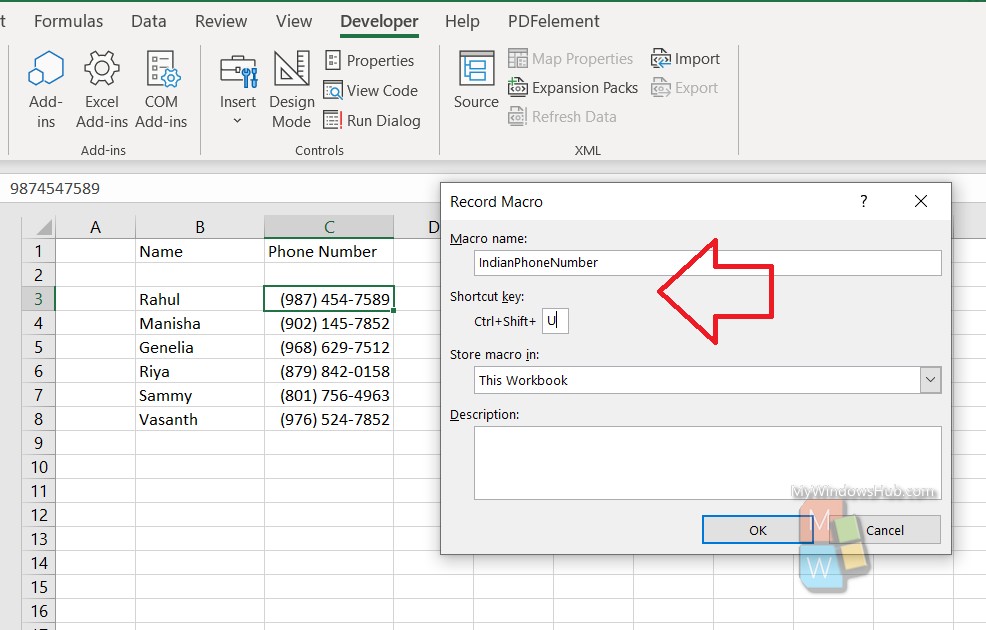Click the Record Macro dialog help icon
986x630 pixels.
[863, 201]
